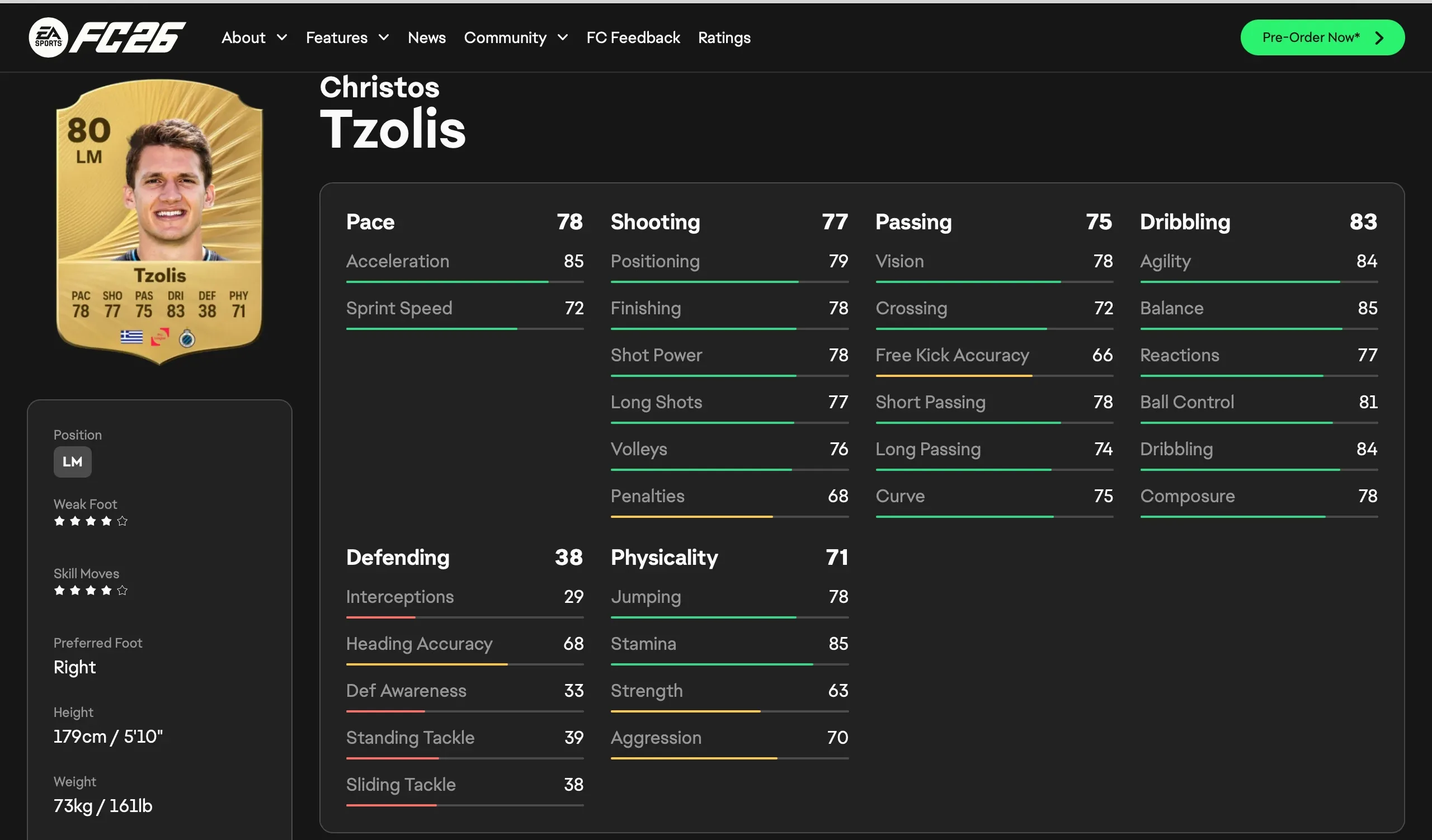Click the club badge on player card

[x=187, y=339]
